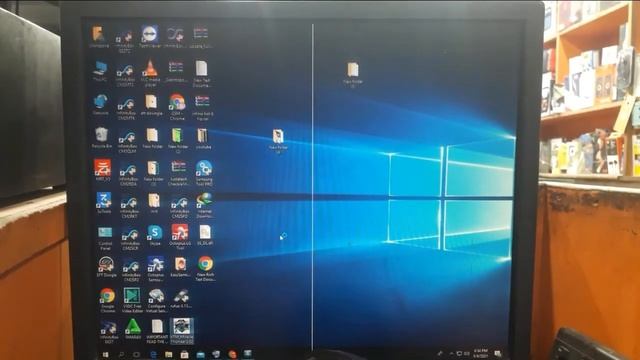640x360 pixels.
Task: Expand the hidden system tray icons
Action: (451, 353)
